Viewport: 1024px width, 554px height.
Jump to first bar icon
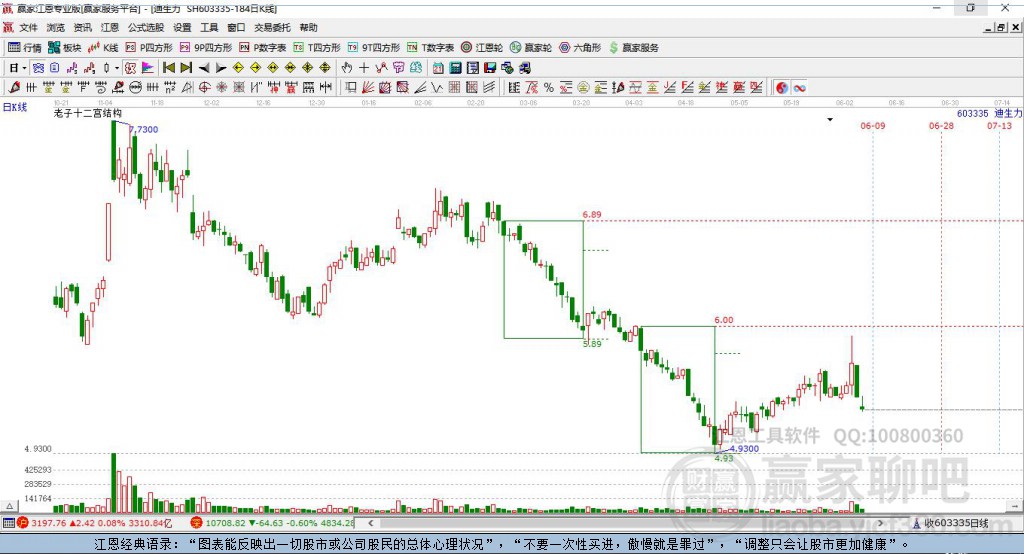coord(168,68)
